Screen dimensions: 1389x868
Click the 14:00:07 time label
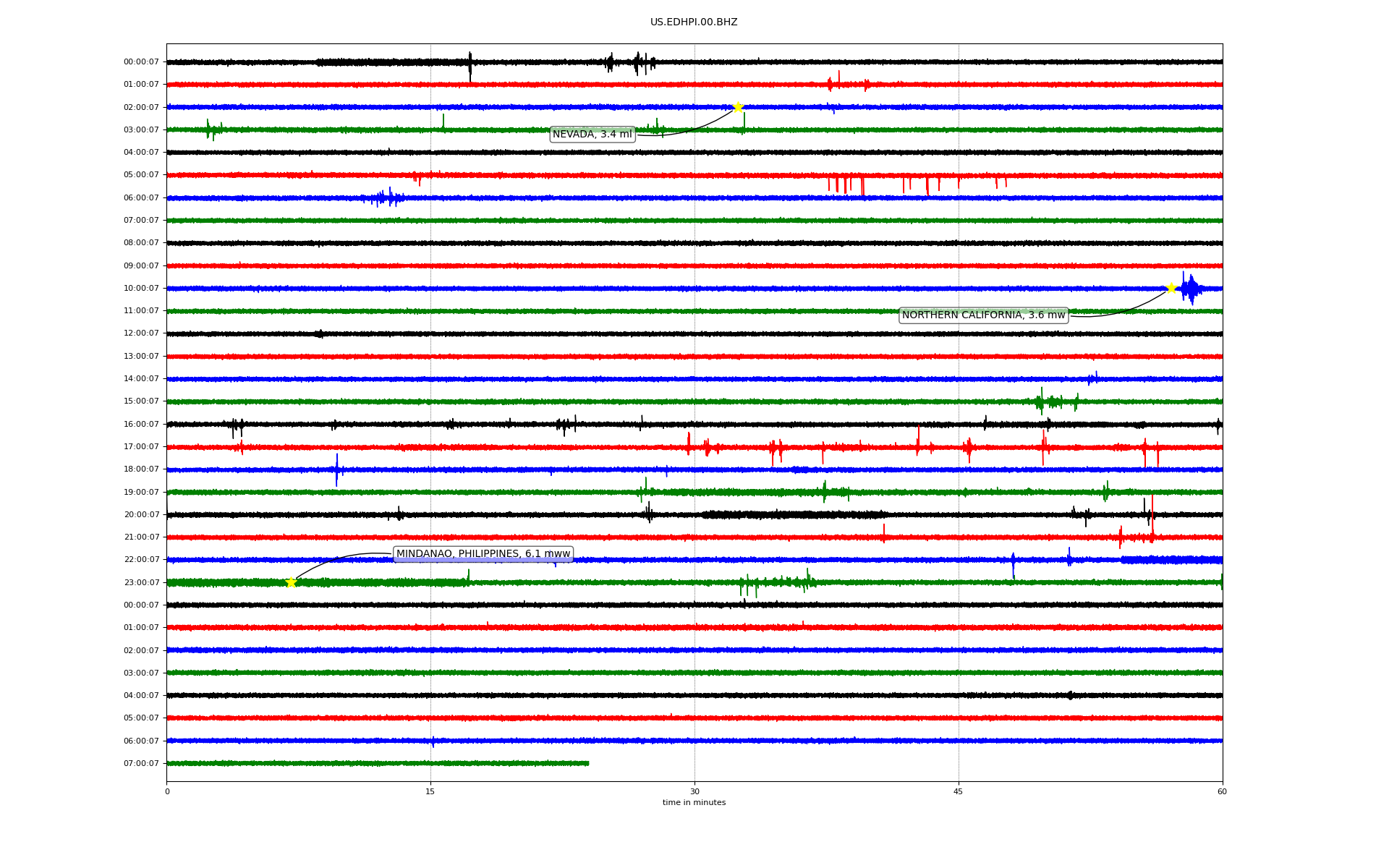coord(141,379)
